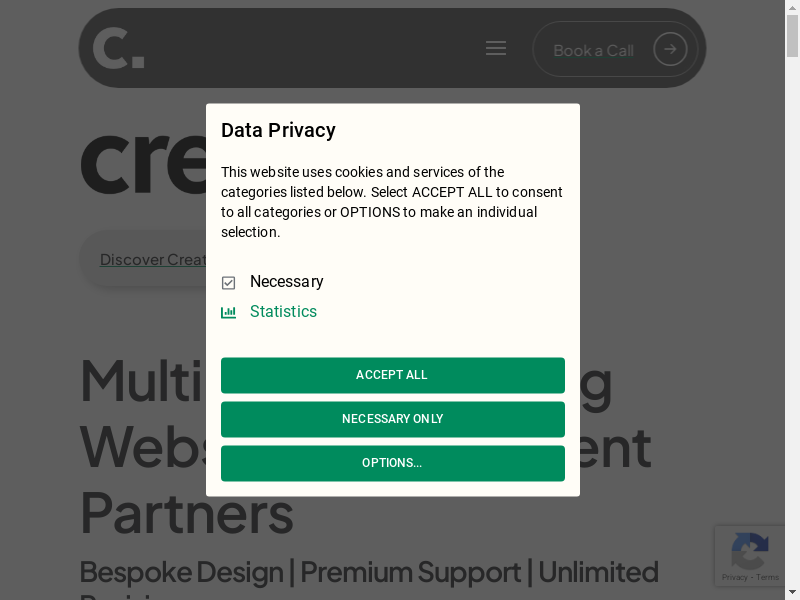Open the hamburger navigation menu
The height and width of the screenshot is (600, 800).
tap(496, 48)
